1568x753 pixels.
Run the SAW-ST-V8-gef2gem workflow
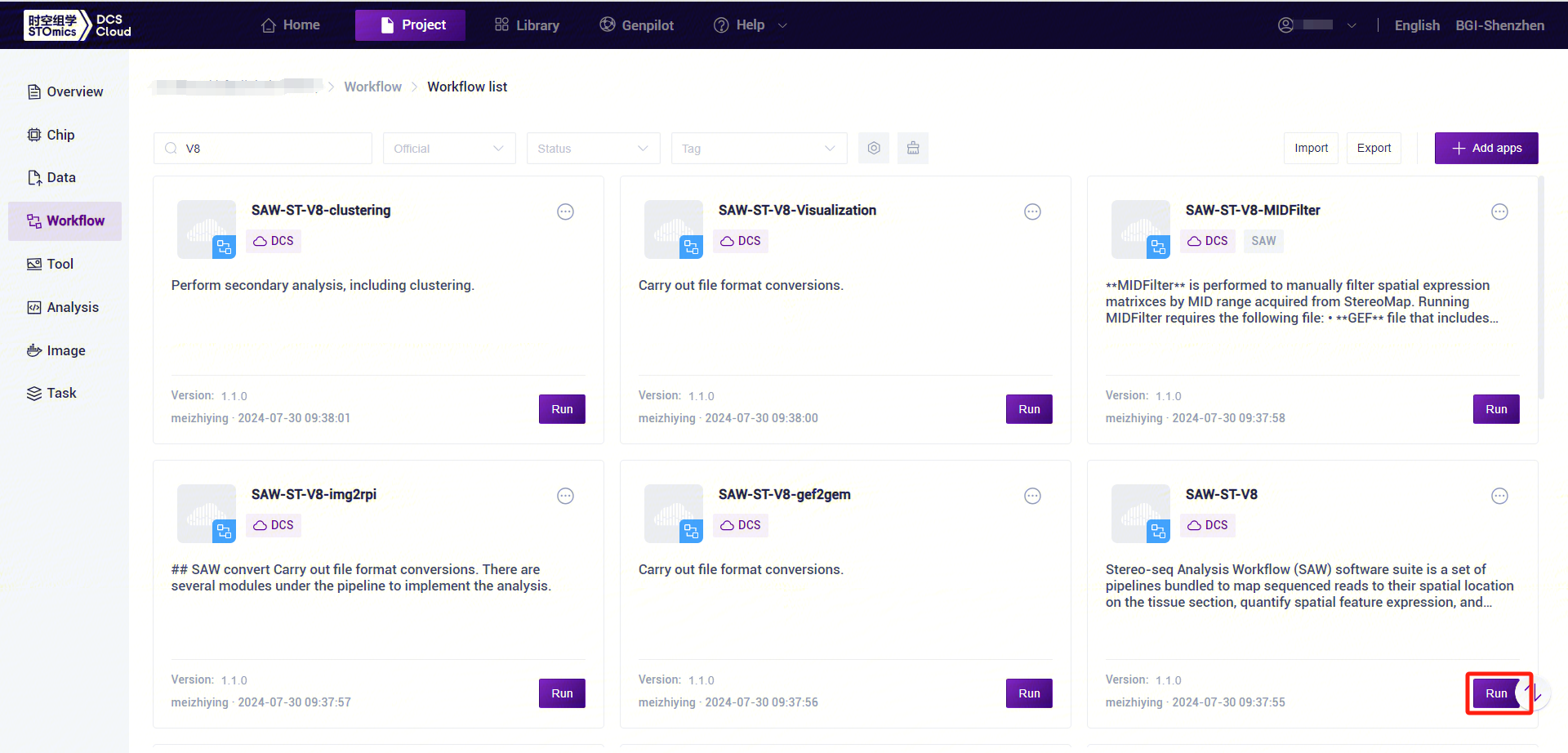click(x=1029, y=693)
